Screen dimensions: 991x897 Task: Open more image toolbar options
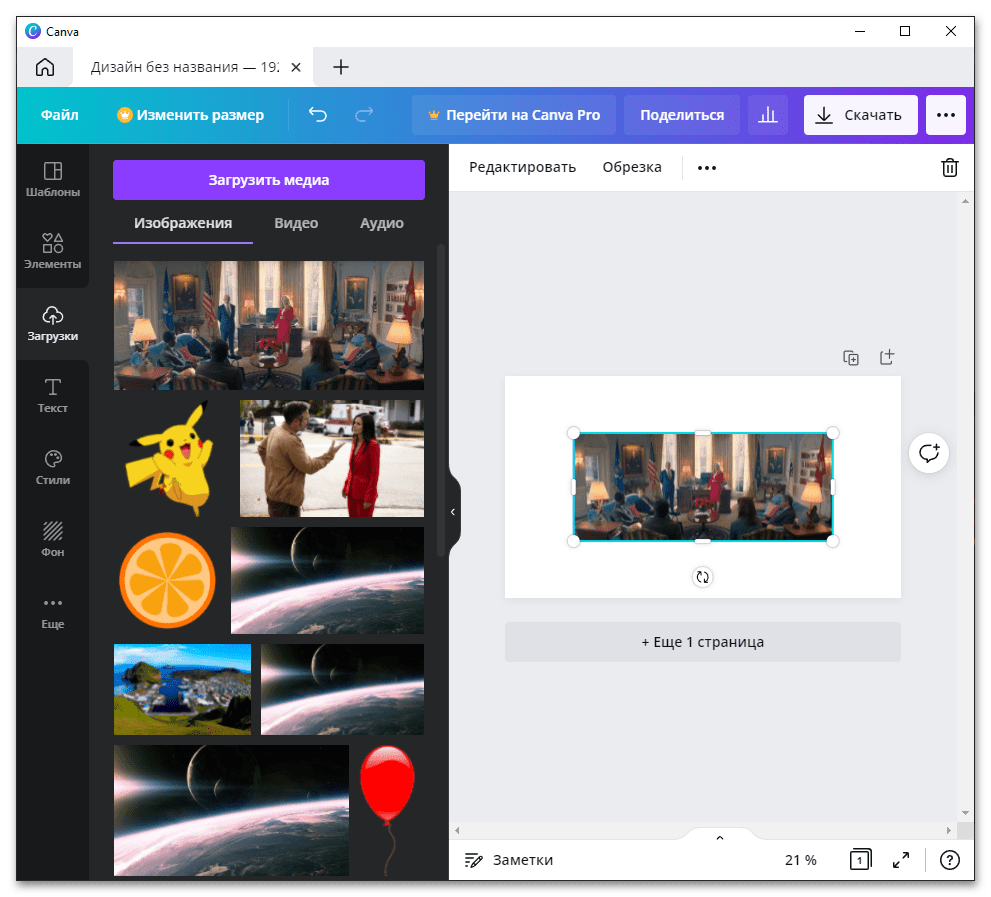(707, 168)
